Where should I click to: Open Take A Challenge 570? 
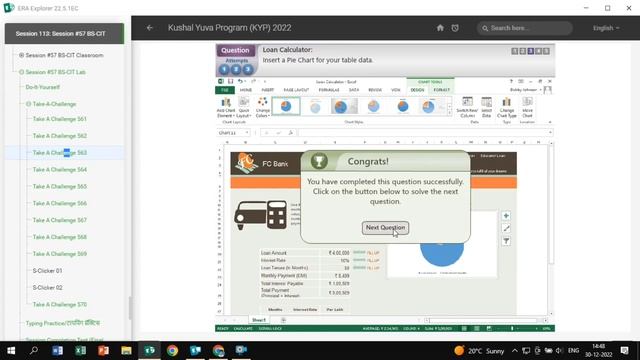point(60,304)
